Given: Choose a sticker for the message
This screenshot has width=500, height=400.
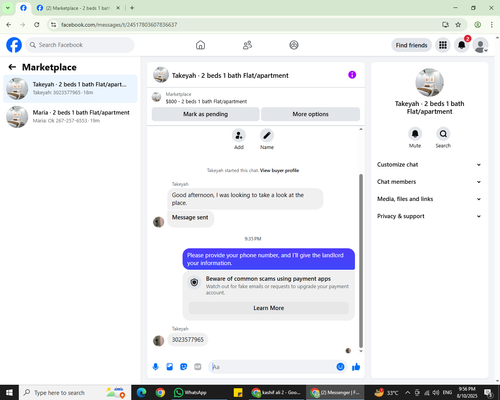Looking at the screenshot, I should point(184,367).
